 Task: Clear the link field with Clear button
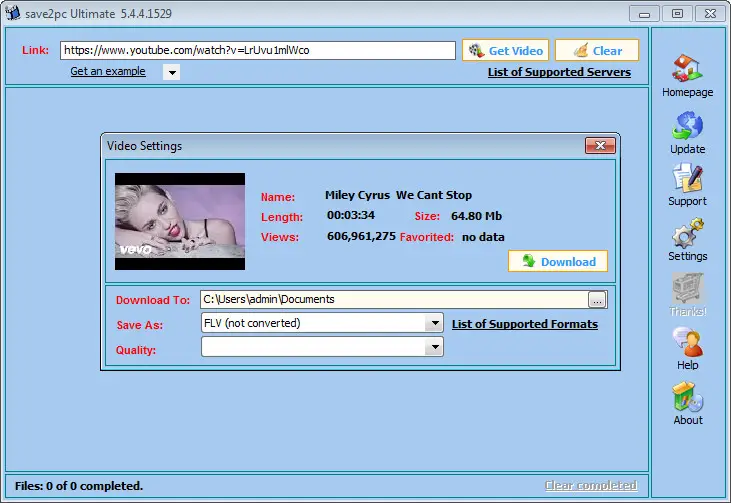coord(597,50)
